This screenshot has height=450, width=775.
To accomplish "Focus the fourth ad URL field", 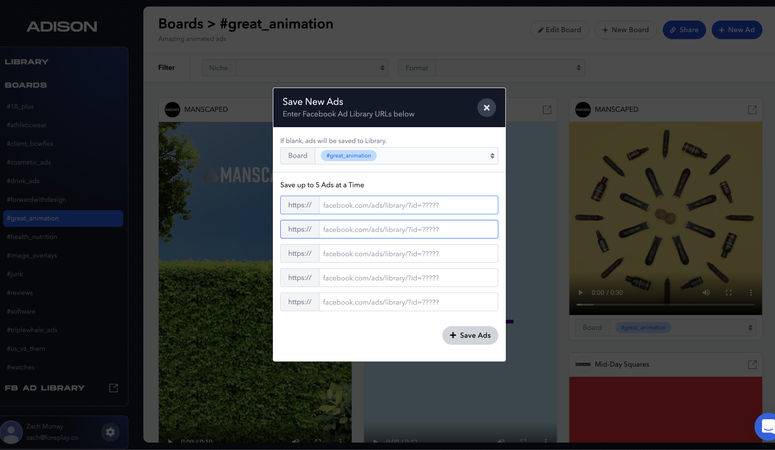I will coord(389,278).
